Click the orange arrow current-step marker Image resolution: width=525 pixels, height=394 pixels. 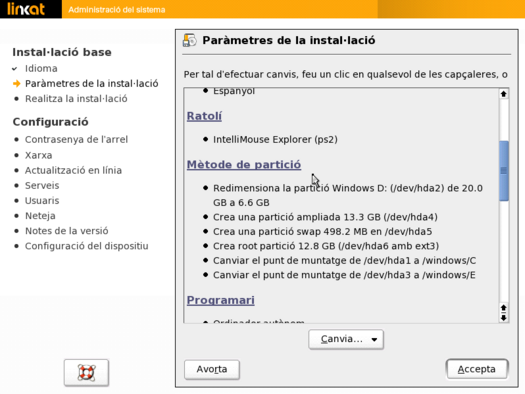pyautogui.click(x=16, y=83)
